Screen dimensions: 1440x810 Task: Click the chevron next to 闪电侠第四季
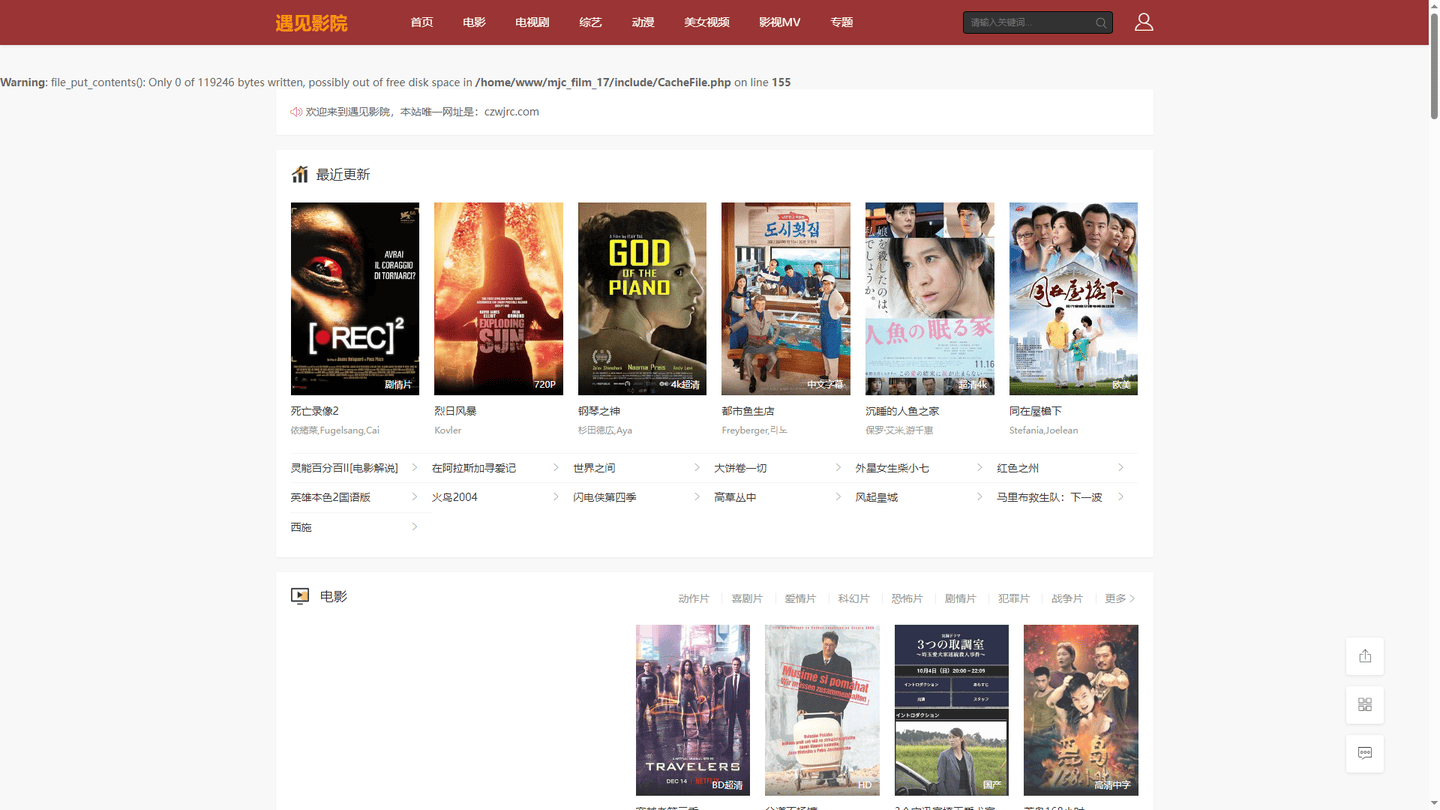pos(696,497)
